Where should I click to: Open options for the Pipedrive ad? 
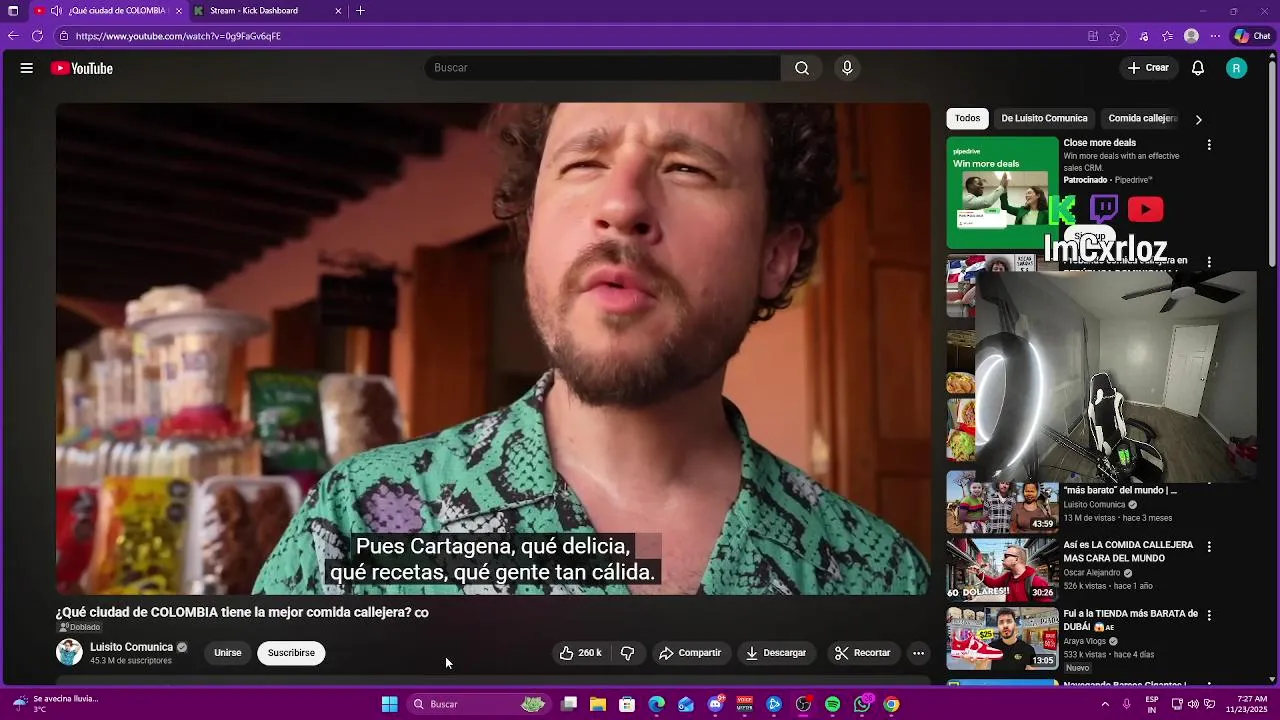[x=1209, y=145]
